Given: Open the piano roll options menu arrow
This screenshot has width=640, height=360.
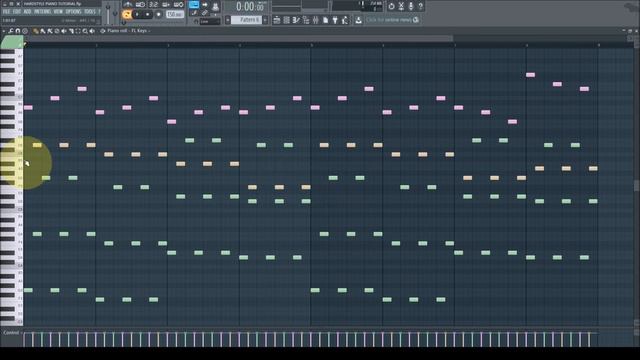Looking at the screenshot, I should point(4,31).
